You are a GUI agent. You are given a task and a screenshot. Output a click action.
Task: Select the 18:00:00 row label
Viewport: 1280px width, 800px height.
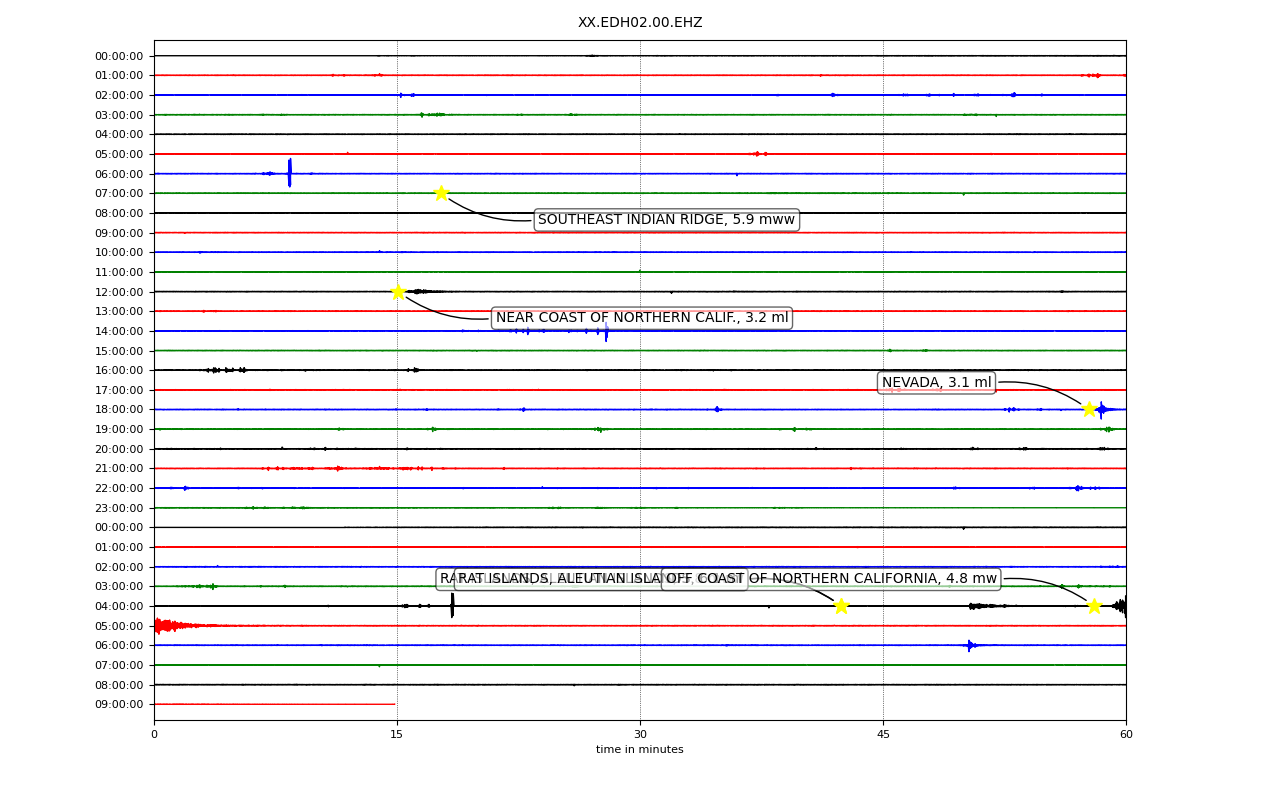(x=119, y=410)
